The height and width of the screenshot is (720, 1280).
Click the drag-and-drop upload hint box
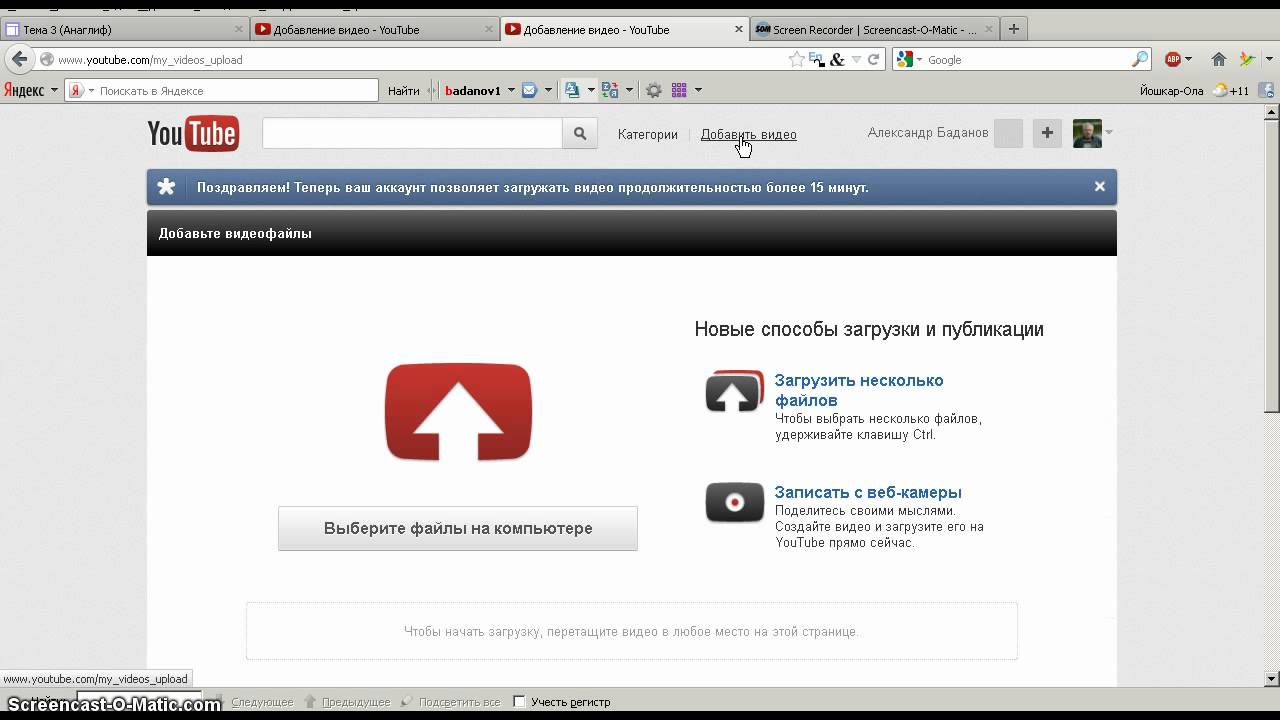pyautogui.click(x=631, y=631)
